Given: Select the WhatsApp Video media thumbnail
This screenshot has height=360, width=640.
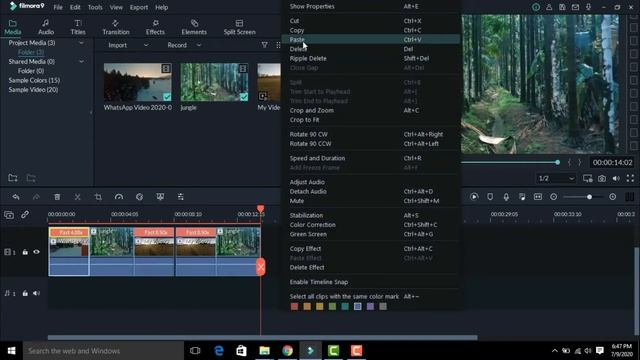Looking at the screenshot, I should [138, 82].
